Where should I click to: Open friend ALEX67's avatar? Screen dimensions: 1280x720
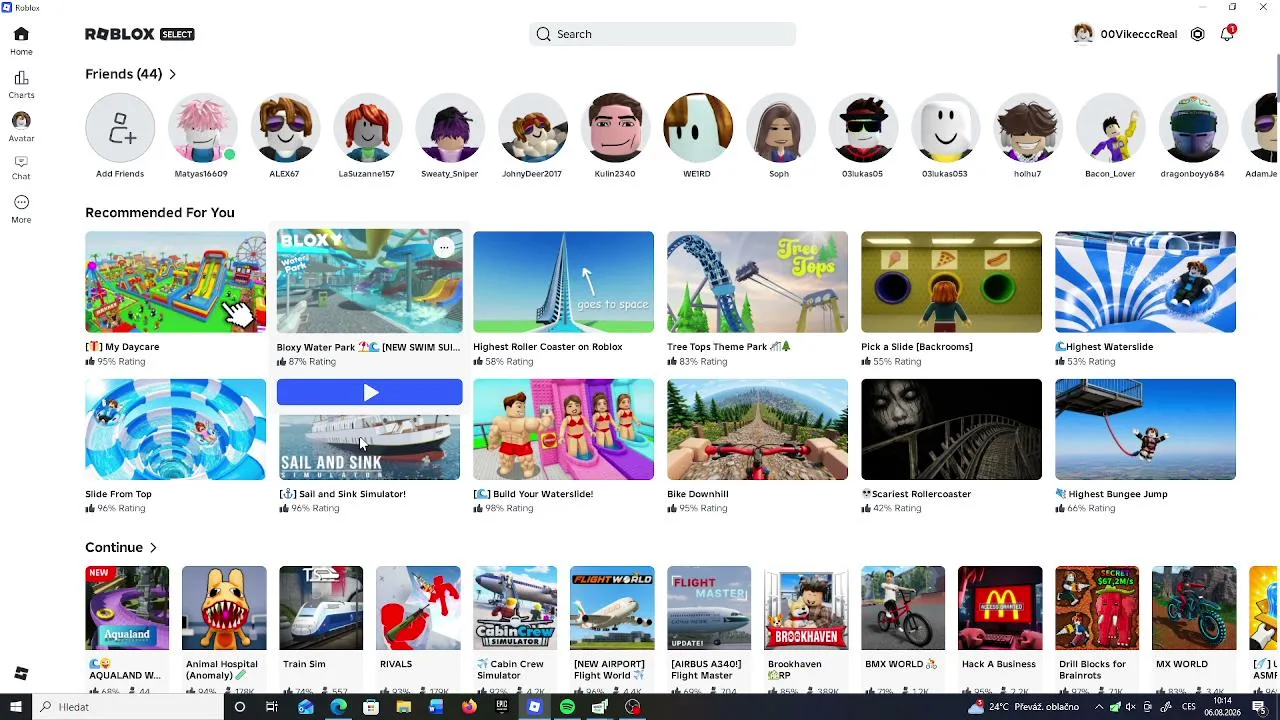pyautogui.click(x=284, y=128)
